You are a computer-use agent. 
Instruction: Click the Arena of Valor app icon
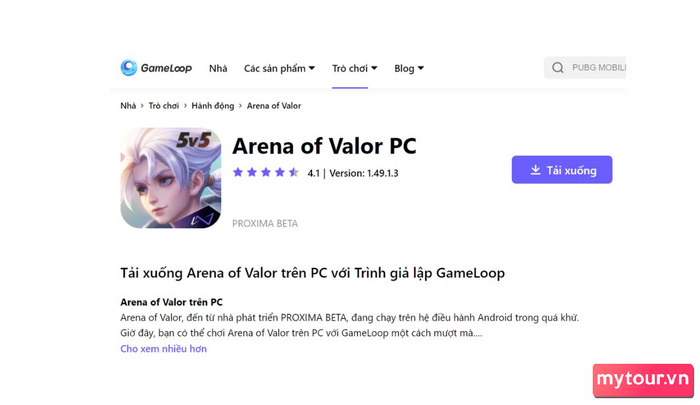[171, 178]
